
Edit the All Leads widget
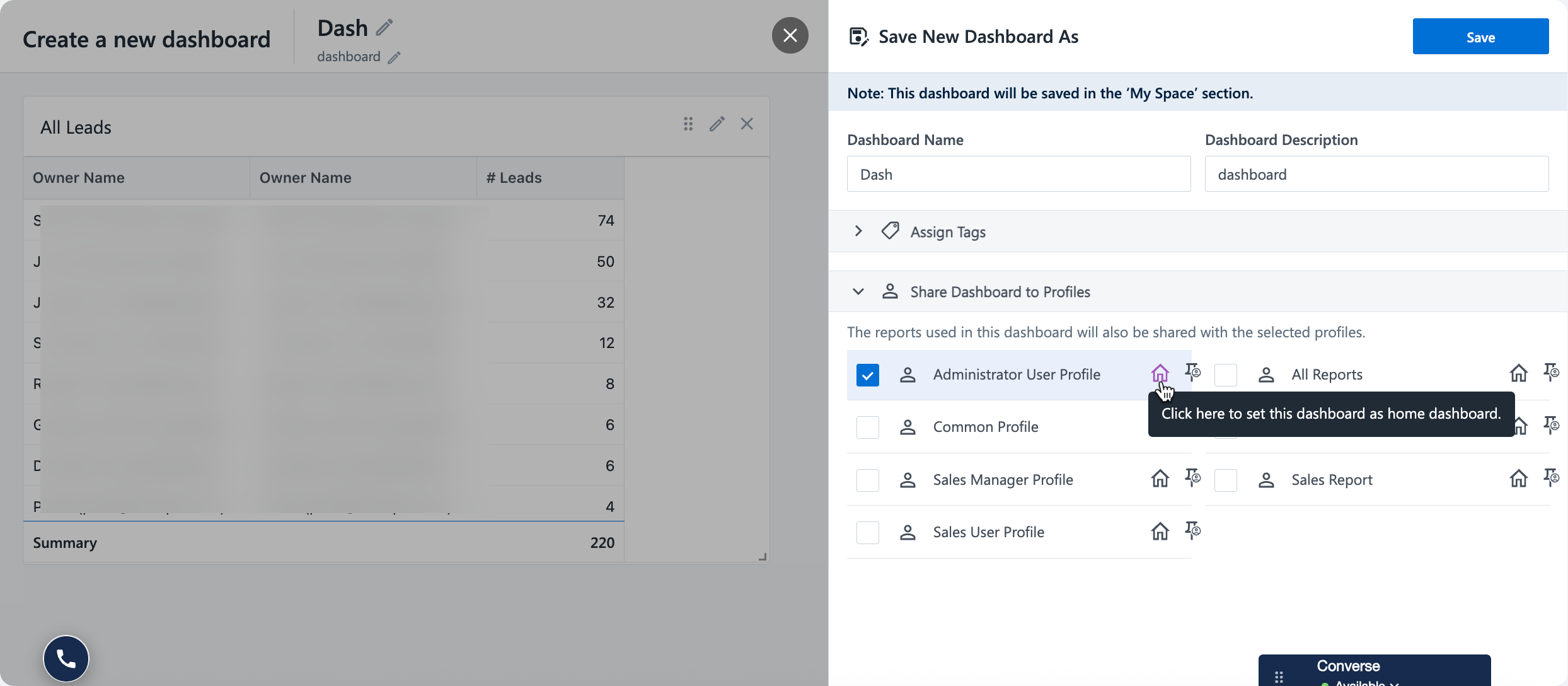[x=717, y=124]
